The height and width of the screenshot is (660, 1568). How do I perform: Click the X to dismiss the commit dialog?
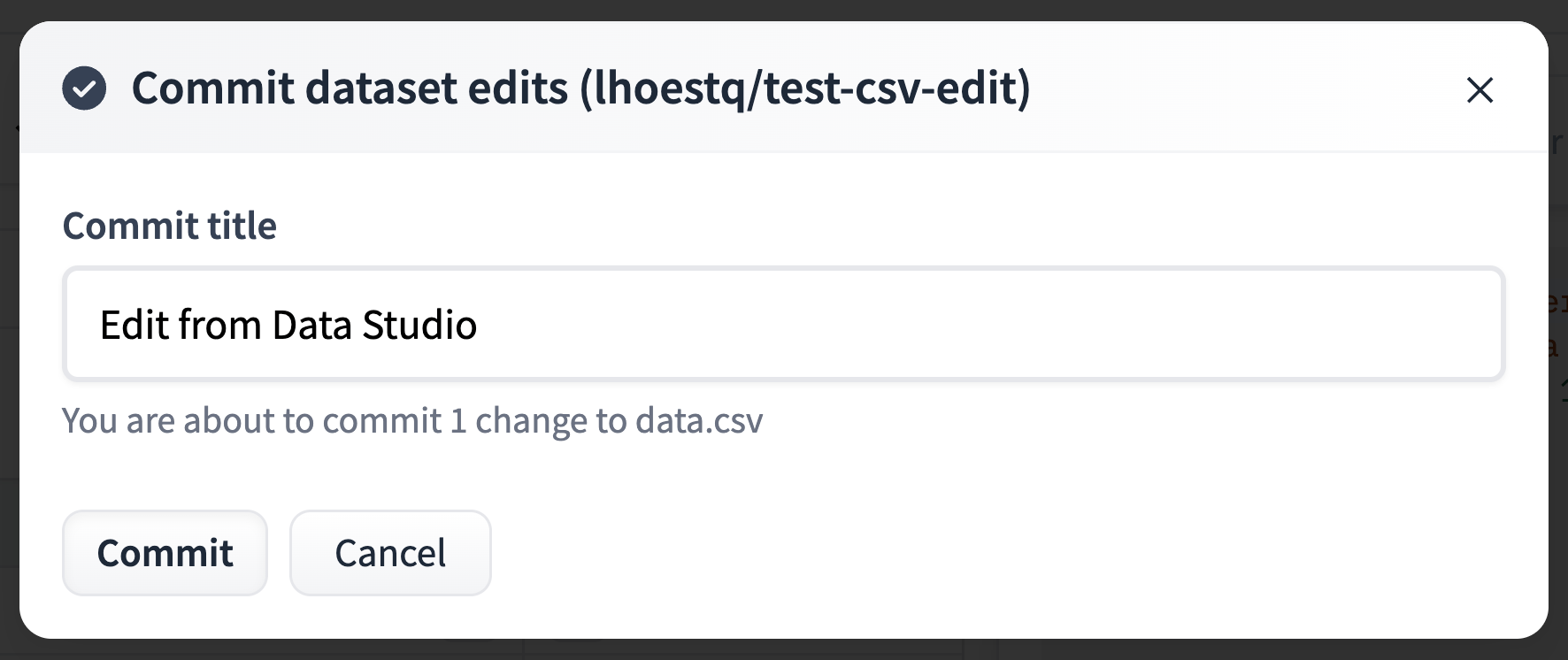(1479, 90)
